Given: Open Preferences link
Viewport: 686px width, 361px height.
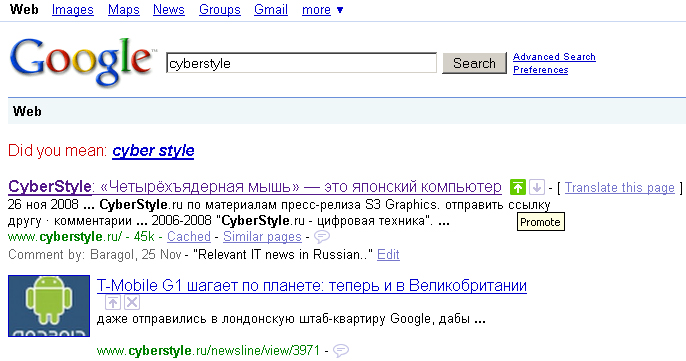Looking at the screenshot, I should pos(541,70).
